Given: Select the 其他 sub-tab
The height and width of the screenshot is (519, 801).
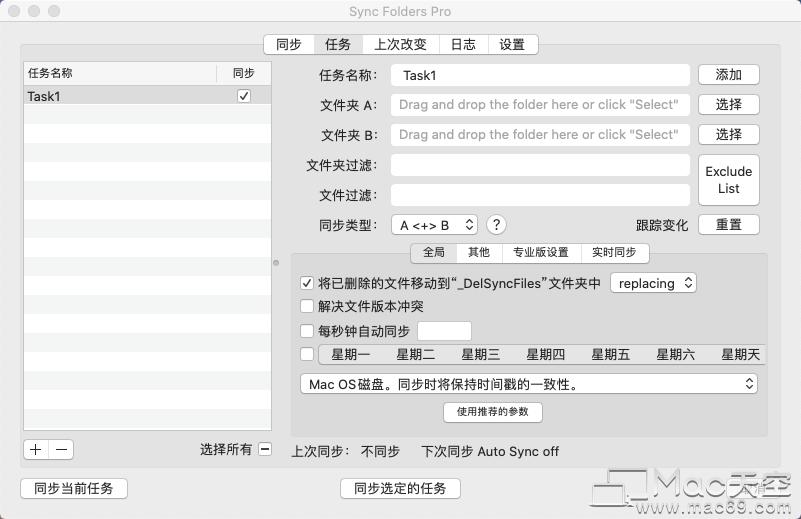Looking at the screenshot, I should [x=479, y=252].
